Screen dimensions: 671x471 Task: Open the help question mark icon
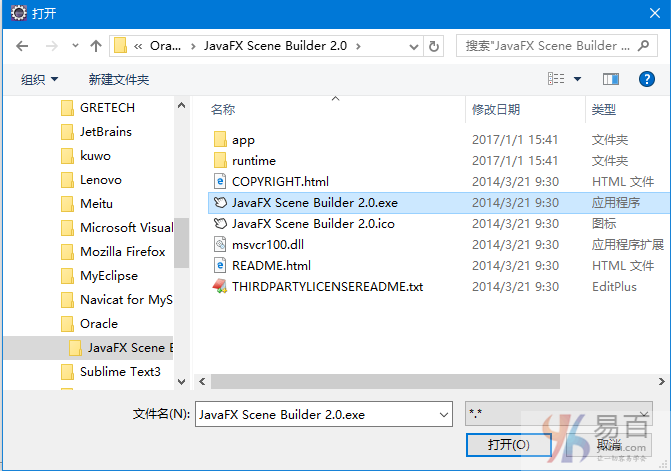pyautogui.click(x=646, y=79)
